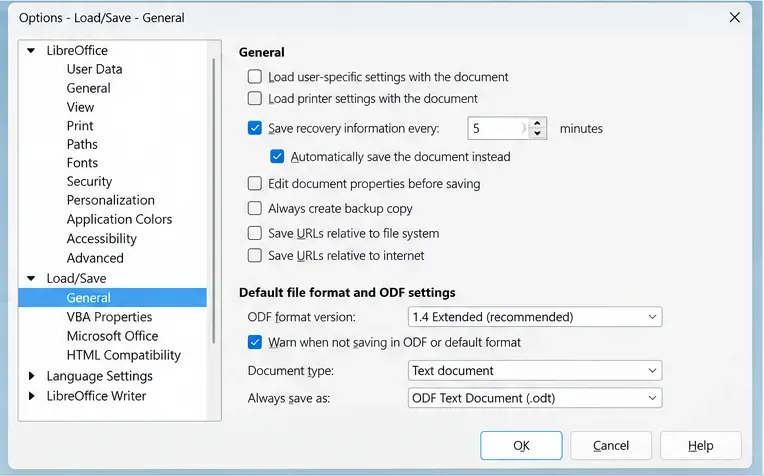Viewport: 764px width, 476px height.
Task: Select Personalization in the tree
Action: (x=111, y=200)
